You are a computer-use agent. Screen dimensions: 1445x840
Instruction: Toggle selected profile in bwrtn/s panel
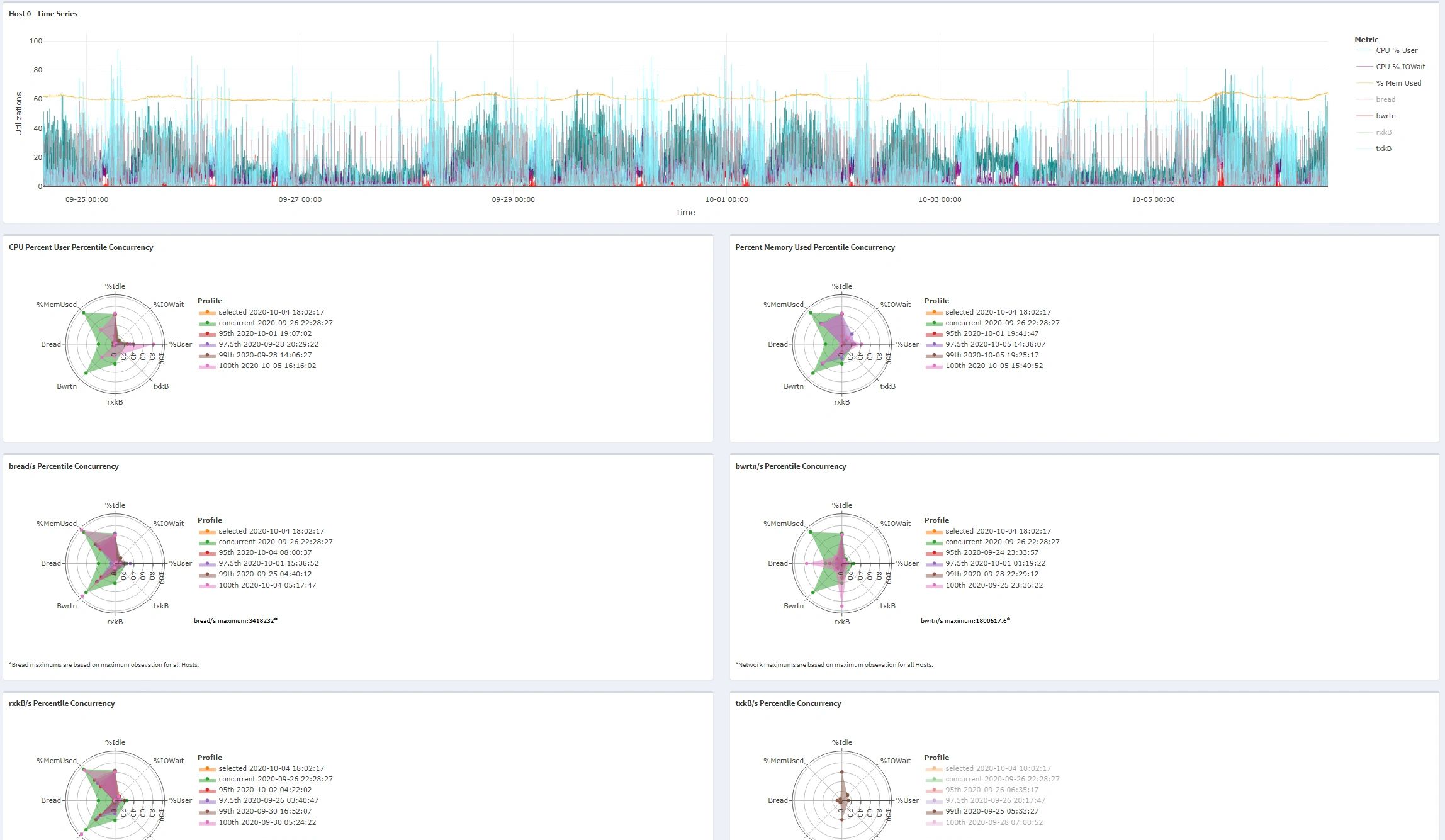(x=989, y=531)
